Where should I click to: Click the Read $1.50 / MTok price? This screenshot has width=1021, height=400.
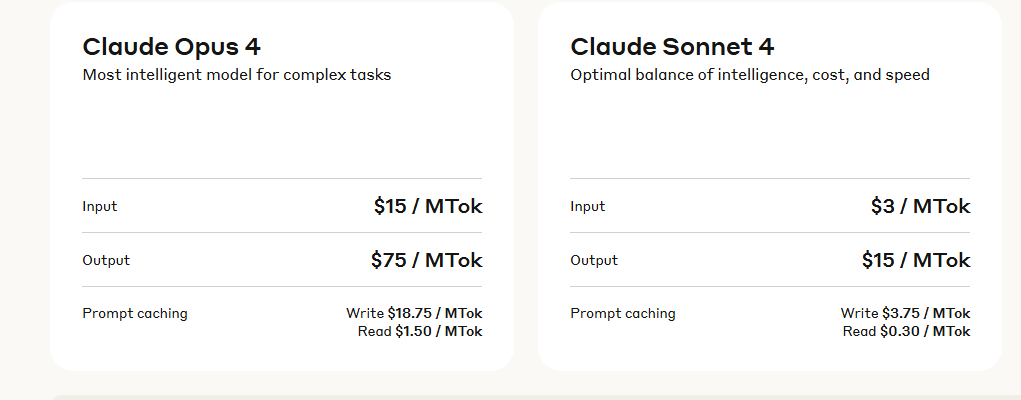[420, 331]
